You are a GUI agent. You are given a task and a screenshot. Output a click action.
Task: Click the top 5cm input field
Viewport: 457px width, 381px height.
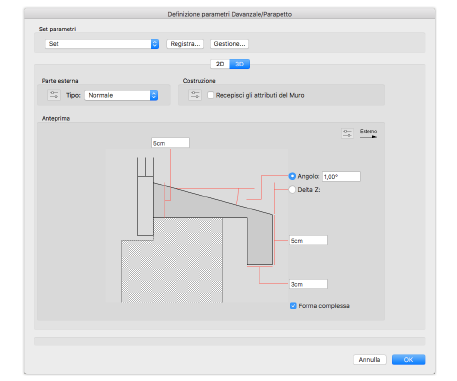point(170,143)
